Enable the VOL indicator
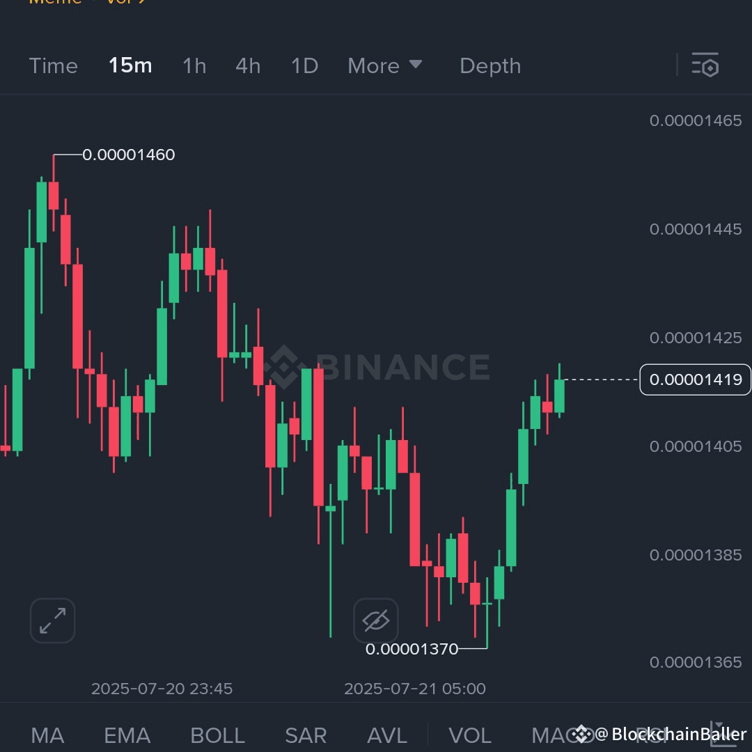Viewport: 752px width, 752px height. [470, 735]
